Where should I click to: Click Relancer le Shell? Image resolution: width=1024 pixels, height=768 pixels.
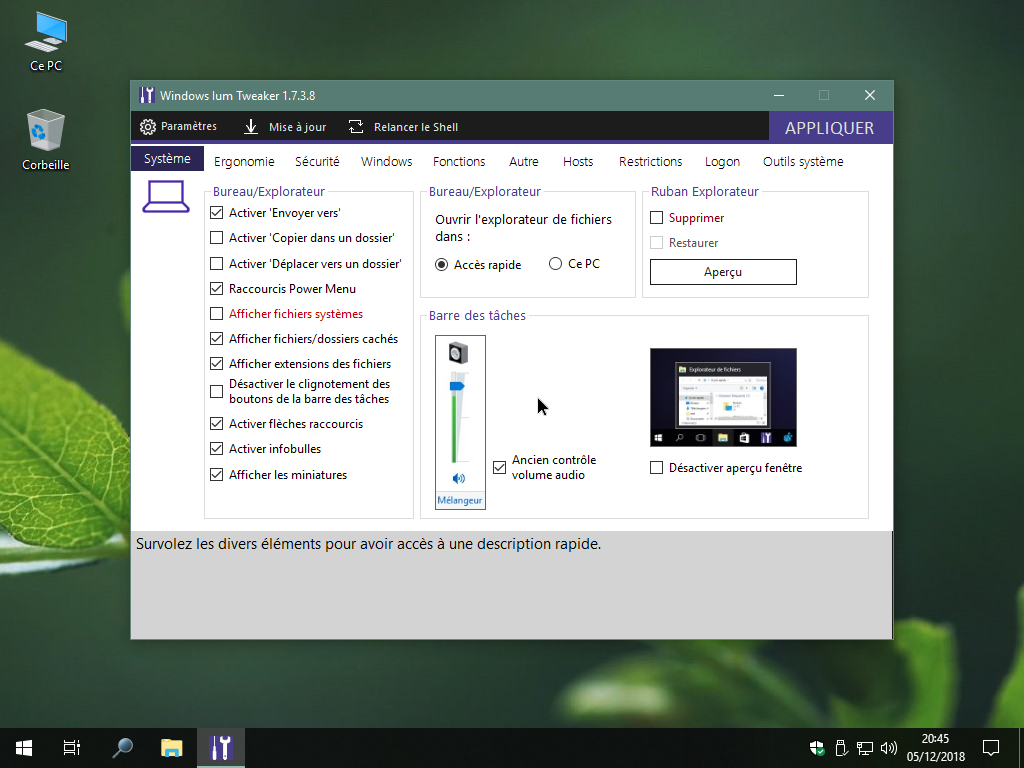[x=403, y=127]
